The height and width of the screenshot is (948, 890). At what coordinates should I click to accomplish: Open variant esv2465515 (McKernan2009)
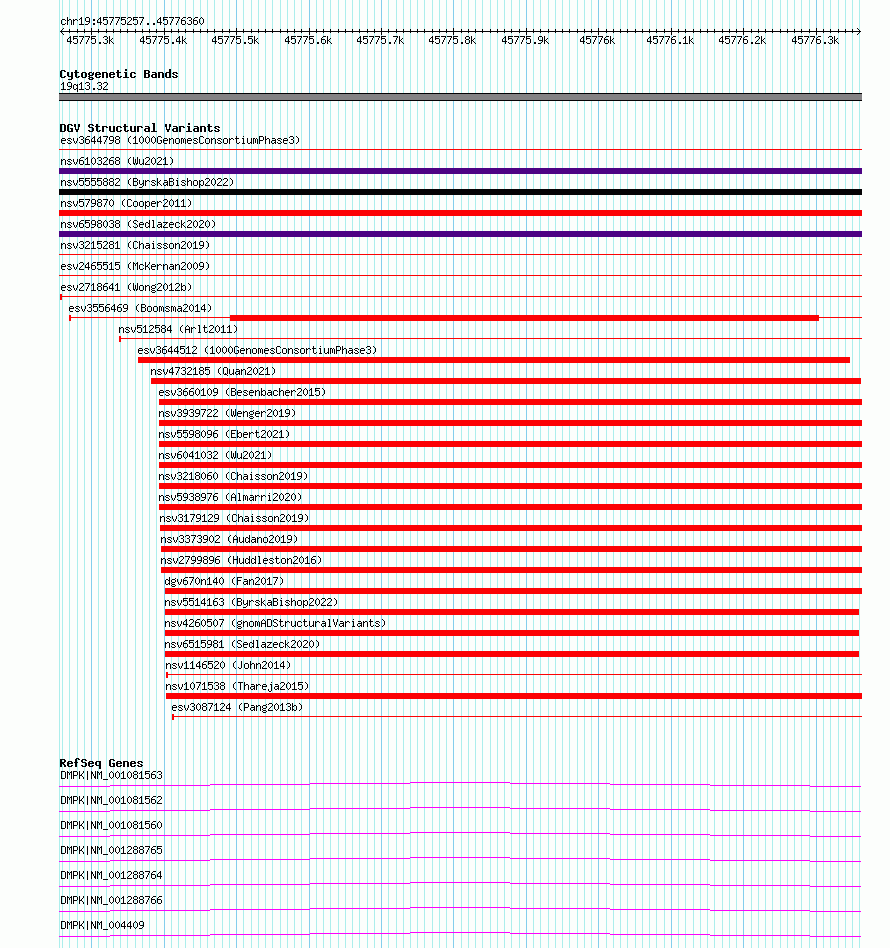click(x=135, y=266)
